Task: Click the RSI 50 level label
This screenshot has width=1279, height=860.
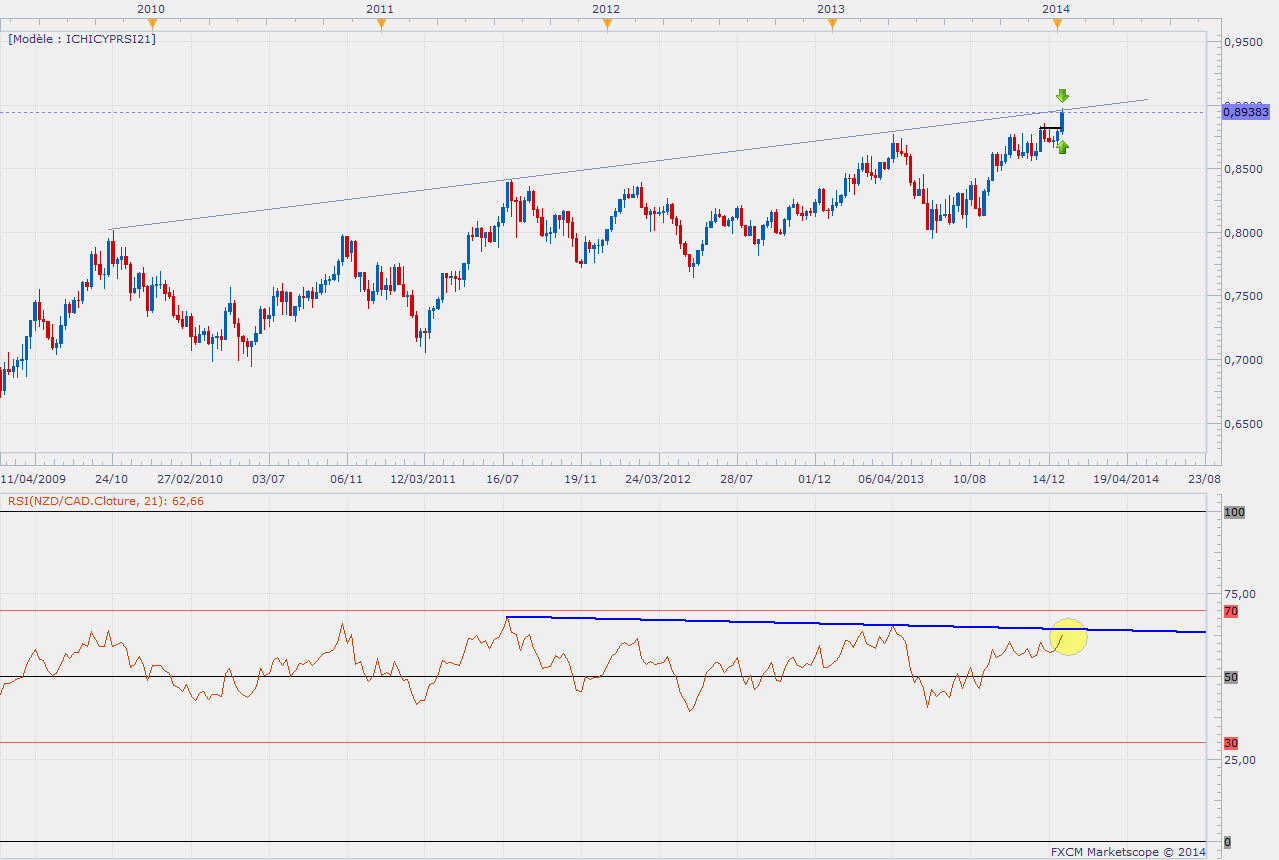Action: tap(1231, 677)
